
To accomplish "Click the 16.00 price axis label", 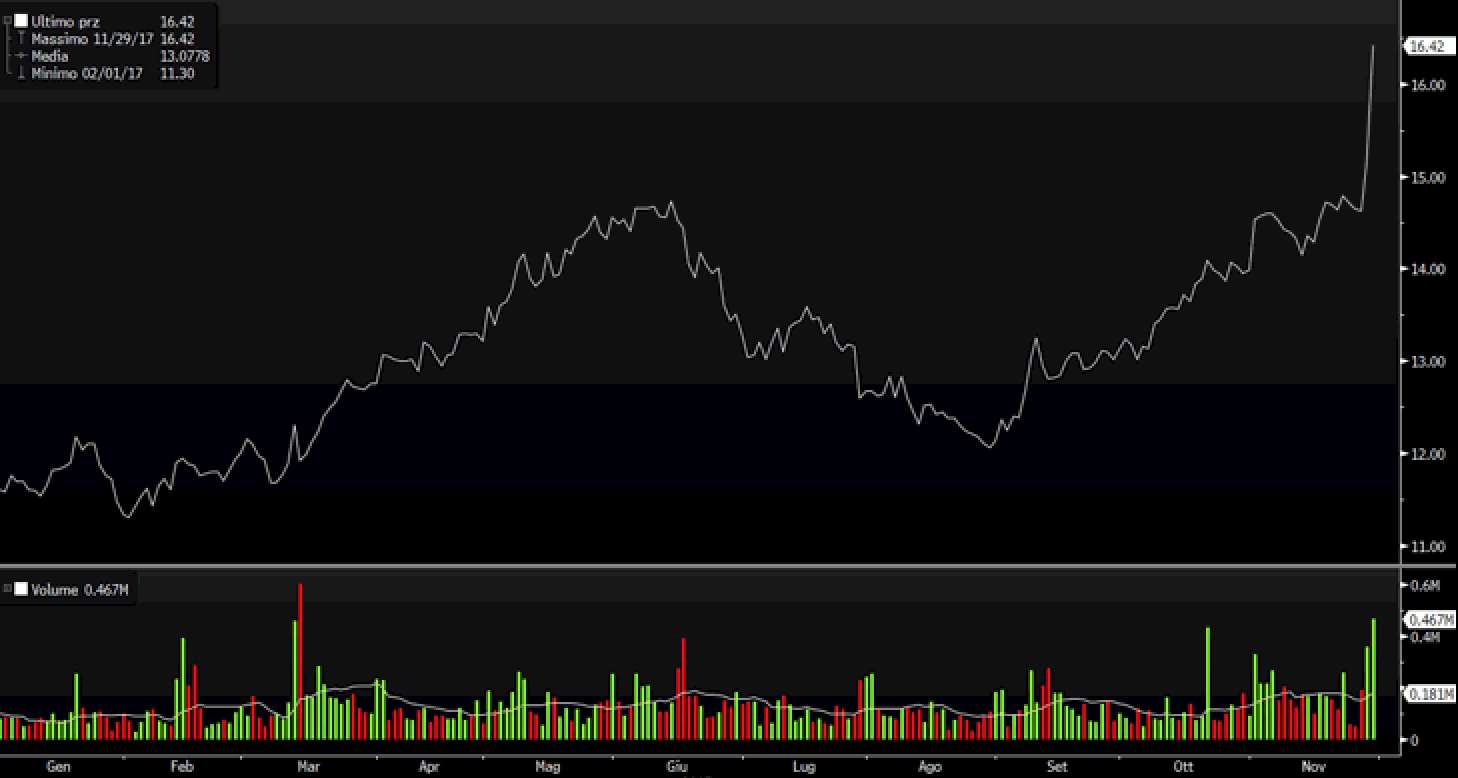I will (x=1428, y=85).
